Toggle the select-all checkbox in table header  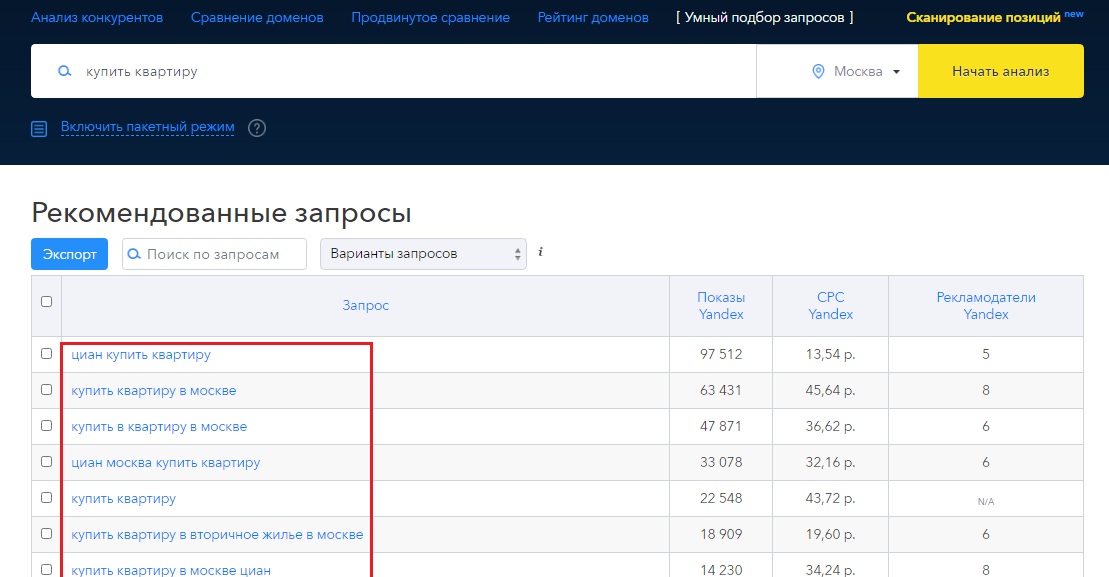[x=47, y=302]
